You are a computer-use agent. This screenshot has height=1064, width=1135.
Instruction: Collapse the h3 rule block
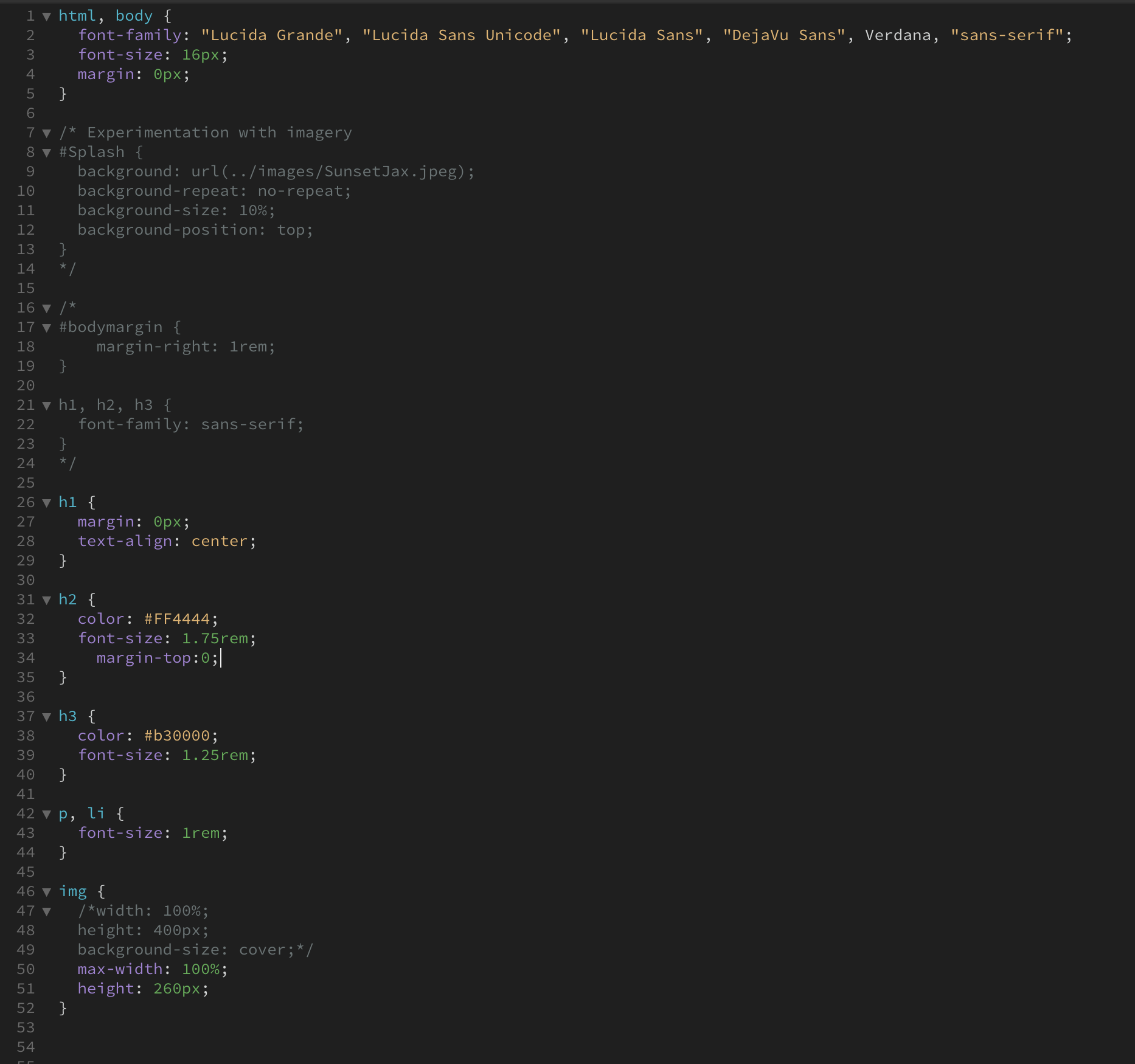click(x=47, y=717)
